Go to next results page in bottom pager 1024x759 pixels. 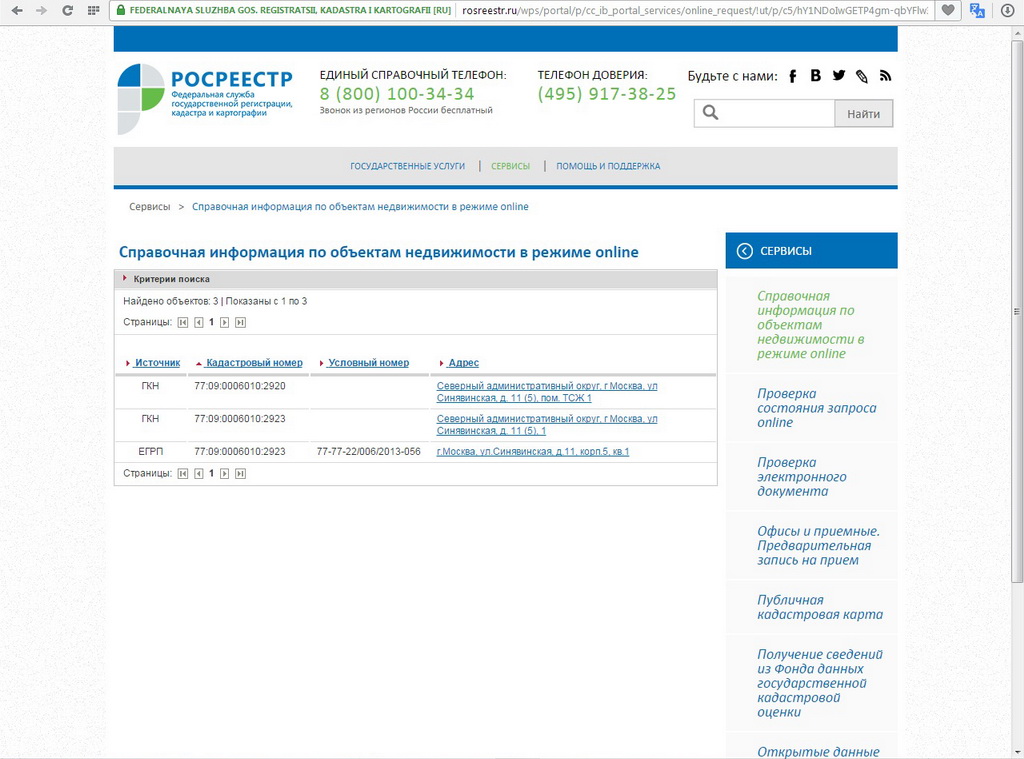[225, 473]
